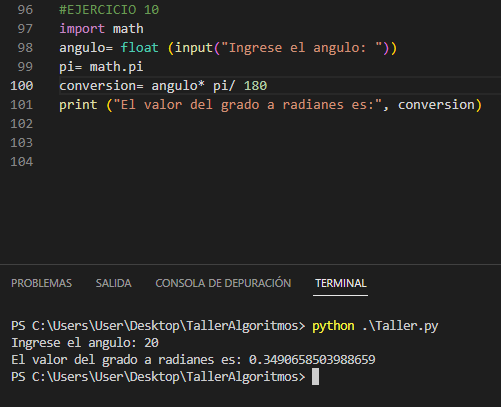Open the PROBLEMAS panel tab

(41, 283)
